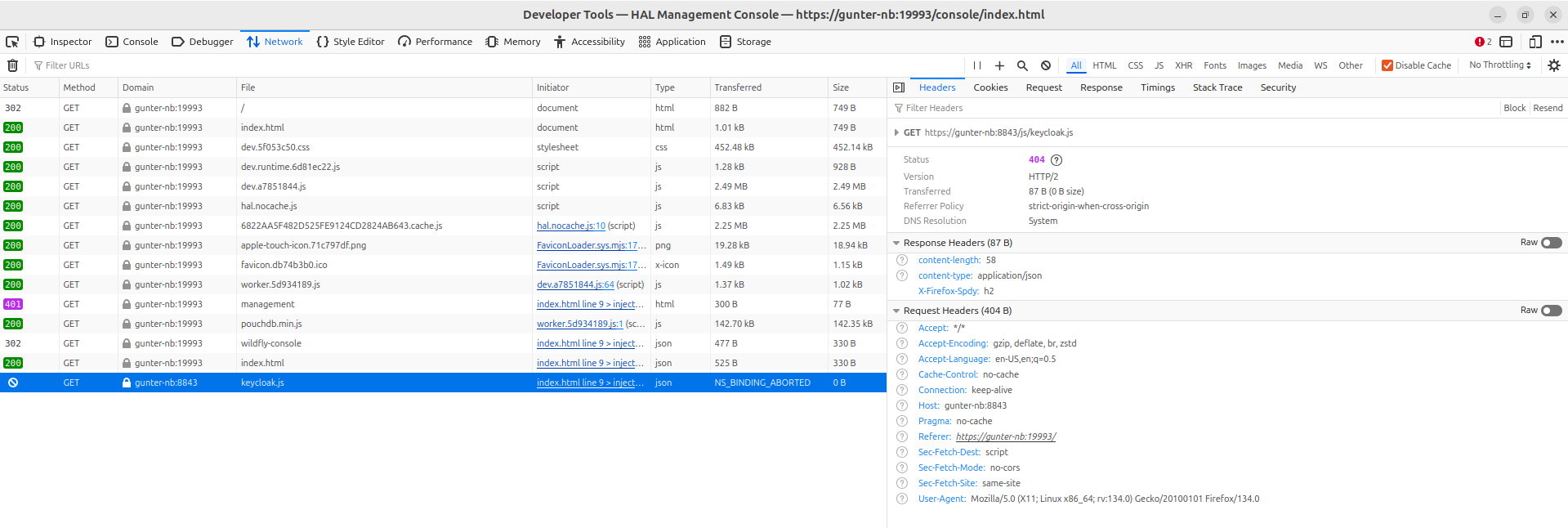
Task: Expand the GET keycloak.js URL row
Action: [896, 132]
